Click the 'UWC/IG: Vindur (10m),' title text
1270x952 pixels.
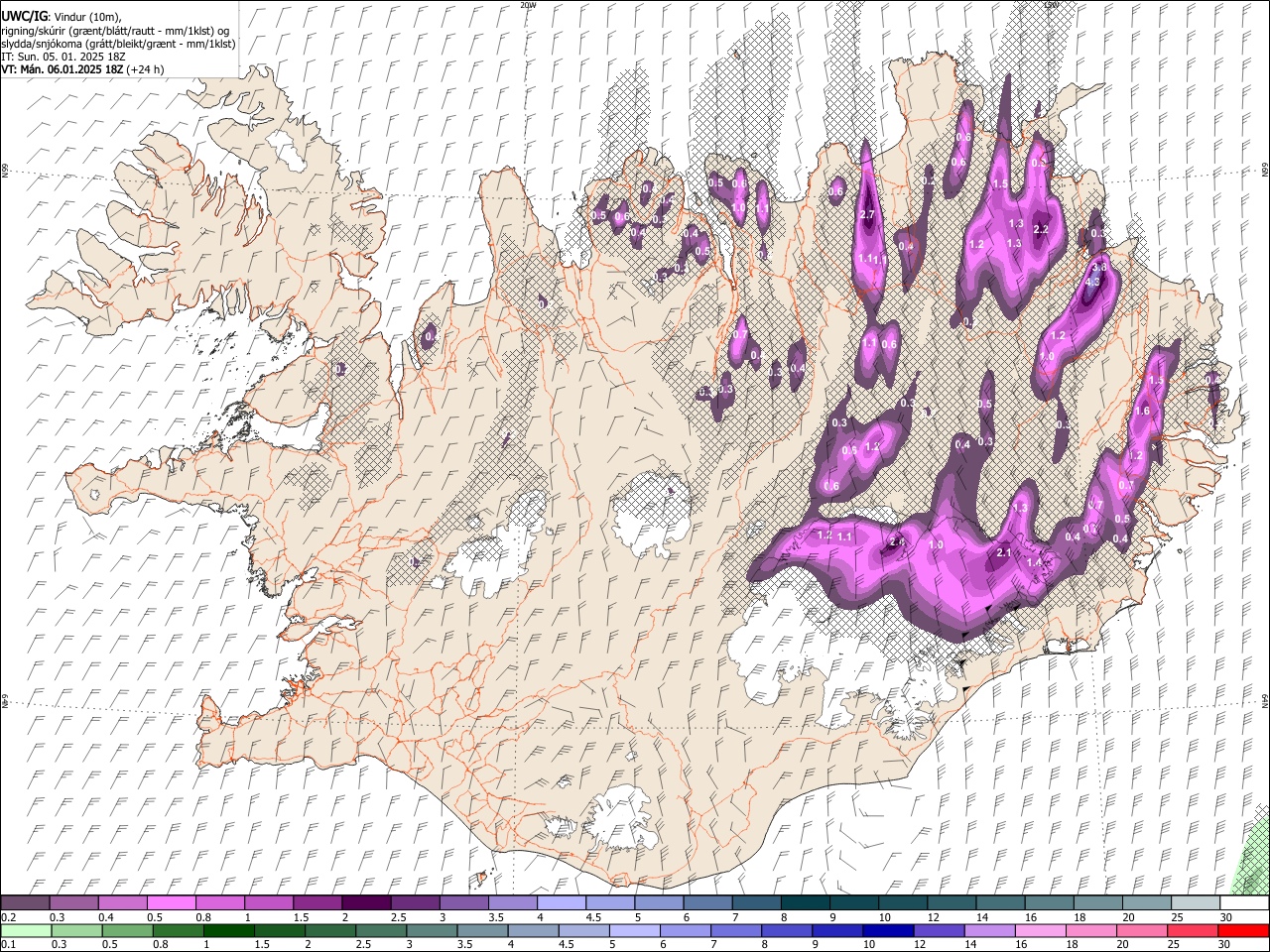(63, 16)
